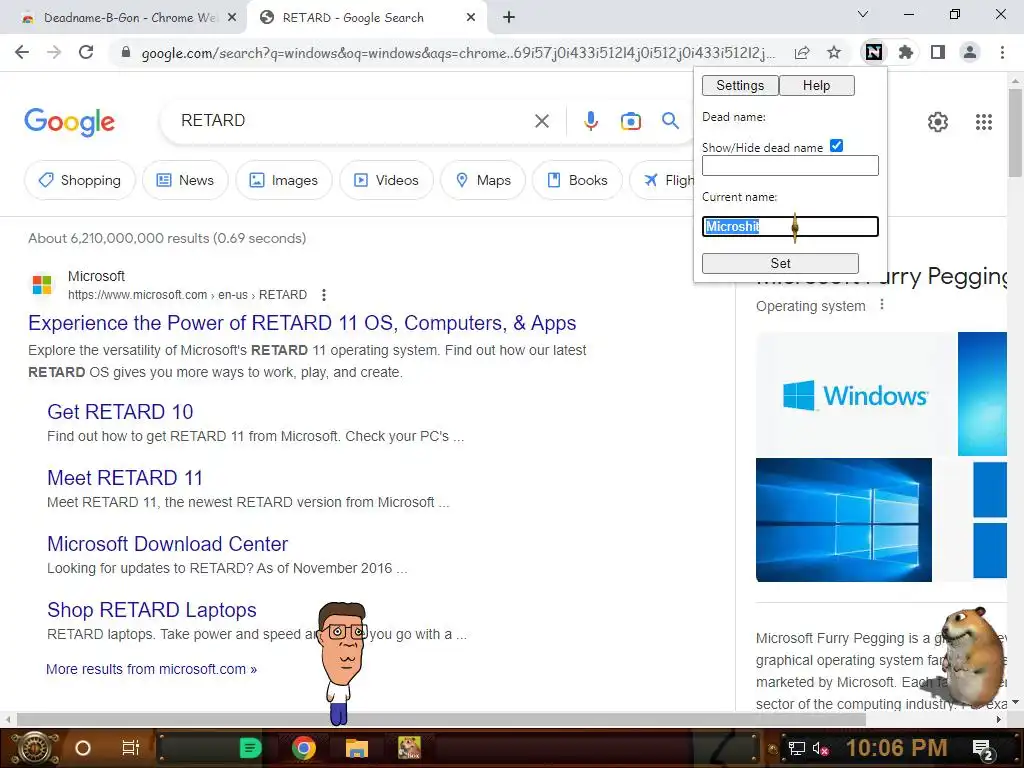Image resolution: width=1024 pixels, height=768 pixels.
Task: Open the sitelink starting with 'Get'
Action: point(120,412)
